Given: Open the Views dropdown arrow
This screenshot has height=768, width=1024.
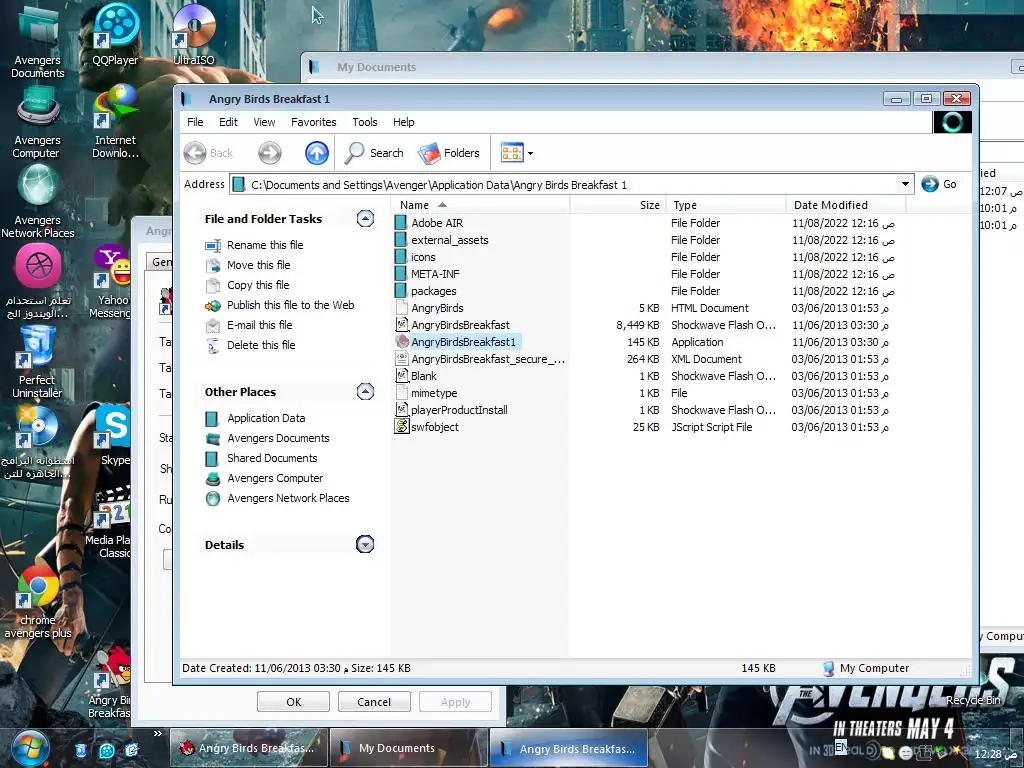Looking at the screenshot, I should 530,153.
